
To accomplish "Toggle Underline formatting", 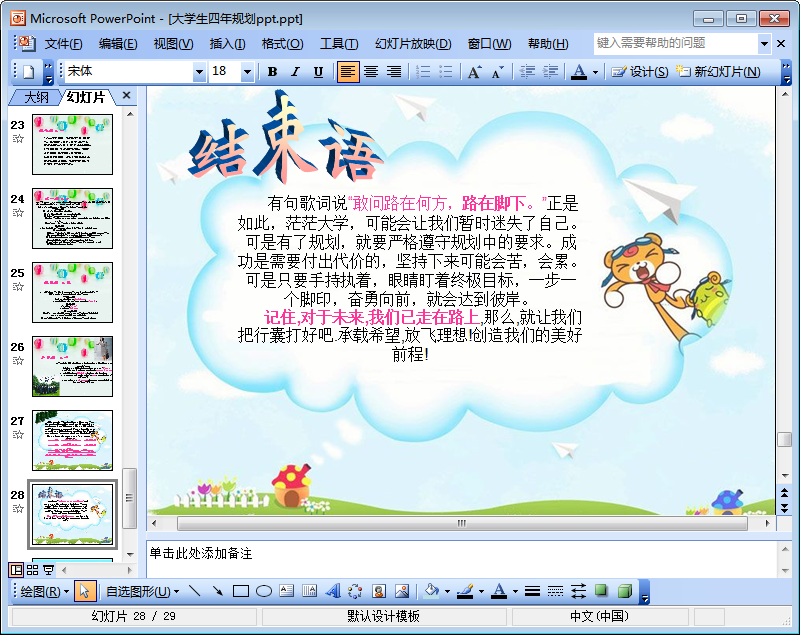I will point(318,72).
